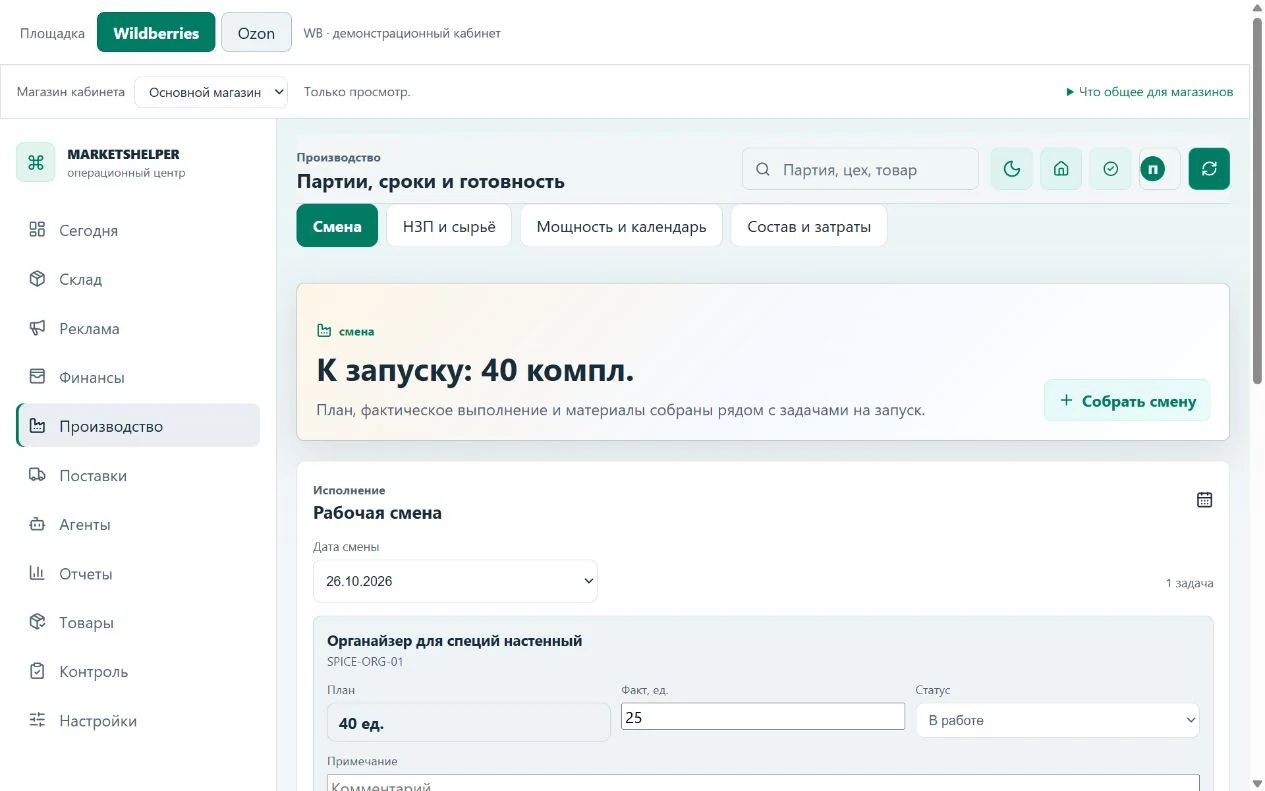This screenshot has height=791, width=1265.
Task: Switch to the Смена tab
Action: pos(337,226)
